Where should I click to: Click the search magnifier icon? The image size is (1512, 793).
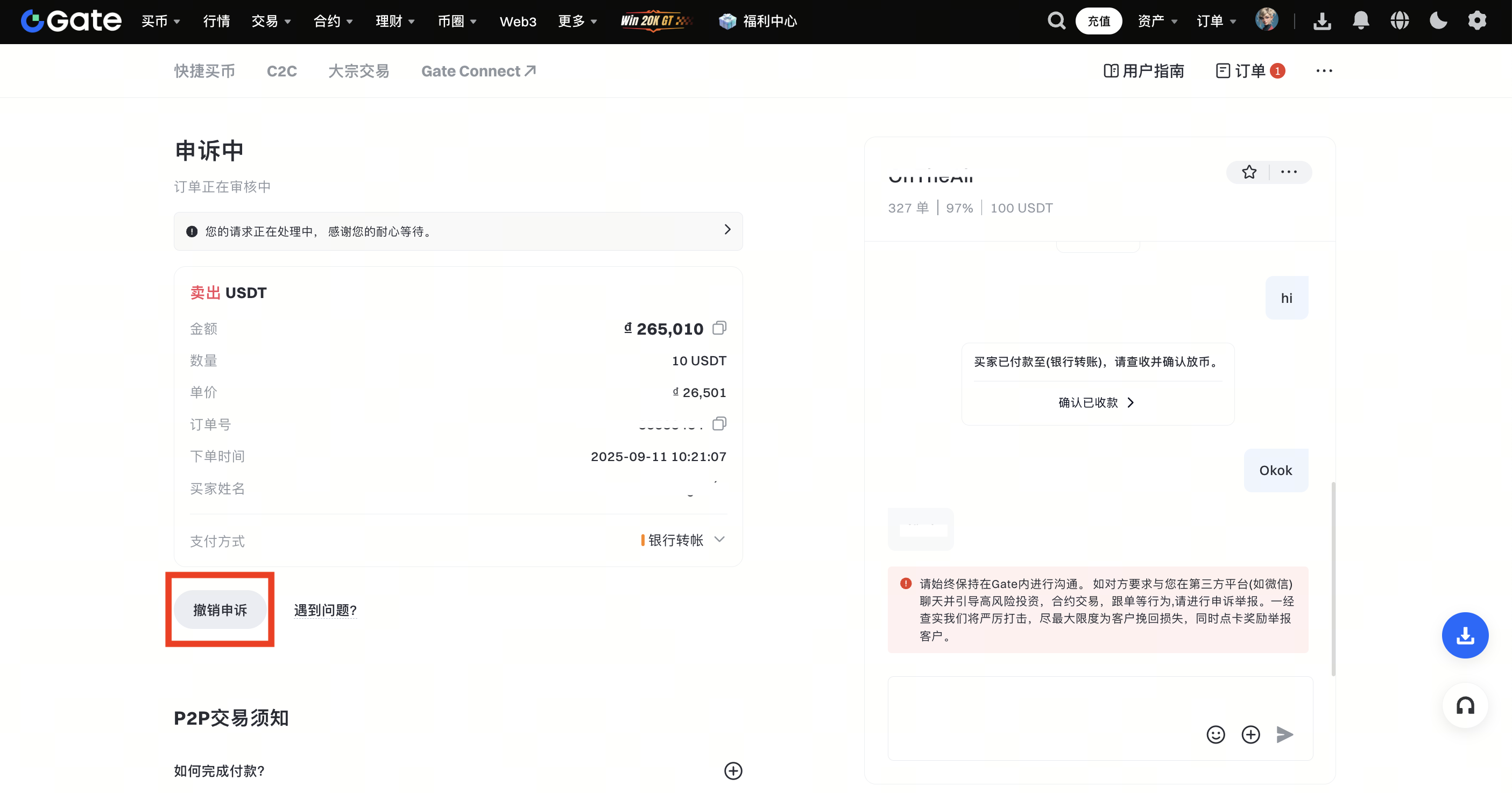pyautogui.click(x=1056, y=21)
